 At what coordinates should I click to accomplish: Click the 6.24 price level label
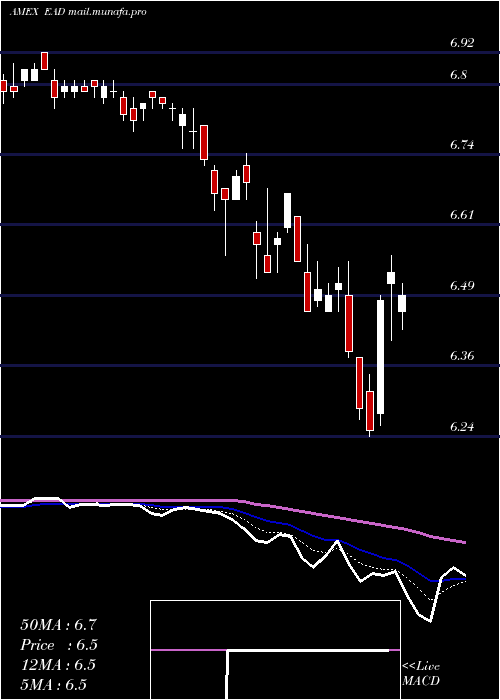[x=462, y=426]
